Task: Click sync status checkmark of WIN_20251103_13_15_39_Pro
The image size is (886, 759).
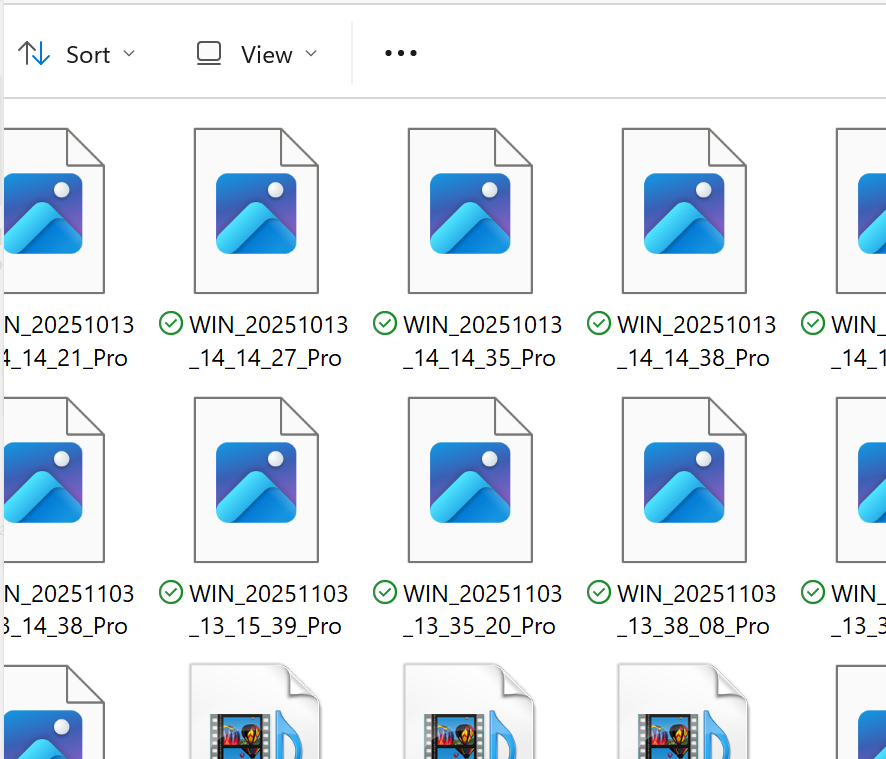Action: pos(171,592)
